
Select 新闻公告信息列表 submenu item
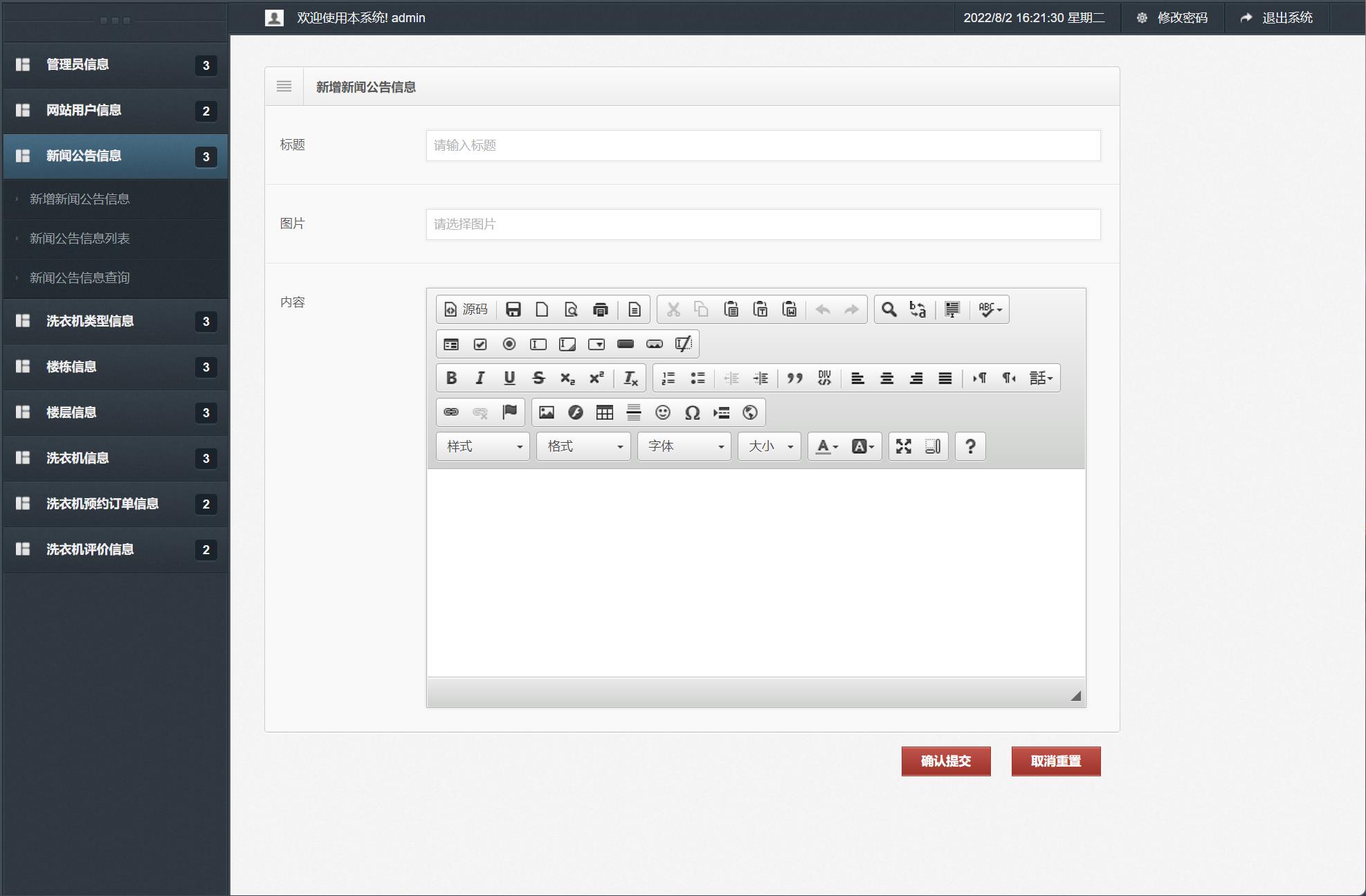tap(80, 239)
